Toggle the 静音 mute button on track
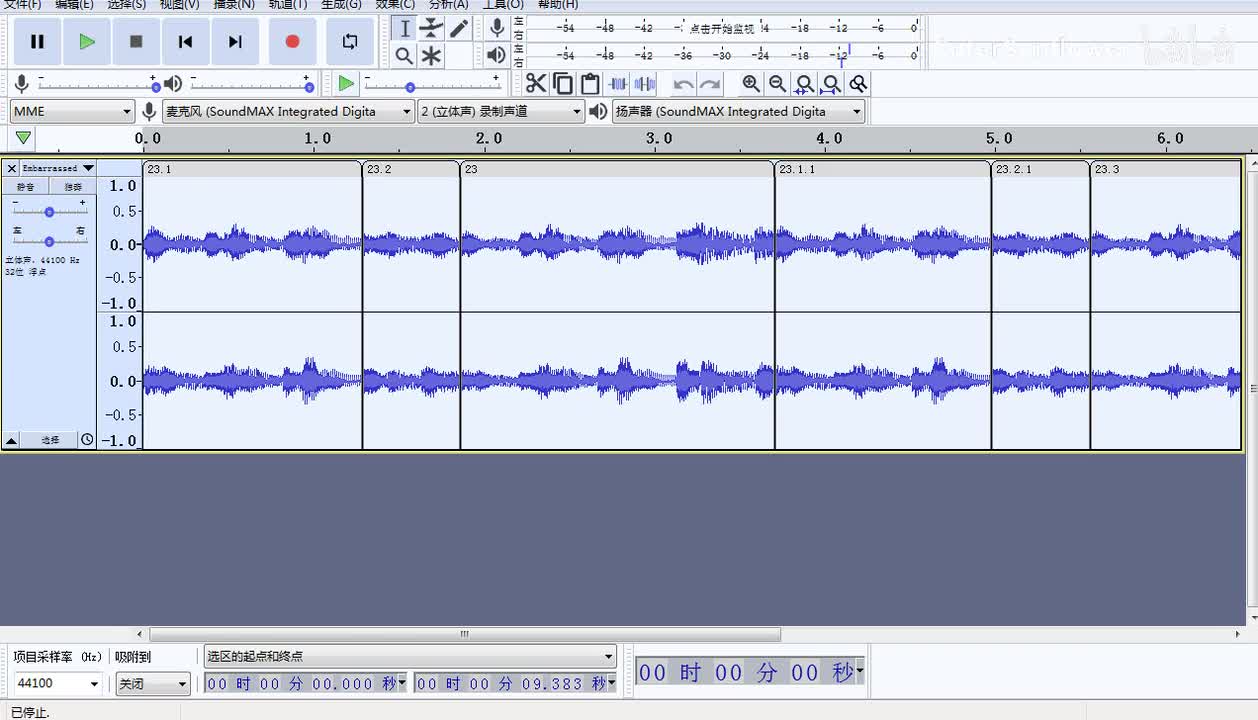 pos(26,187)
